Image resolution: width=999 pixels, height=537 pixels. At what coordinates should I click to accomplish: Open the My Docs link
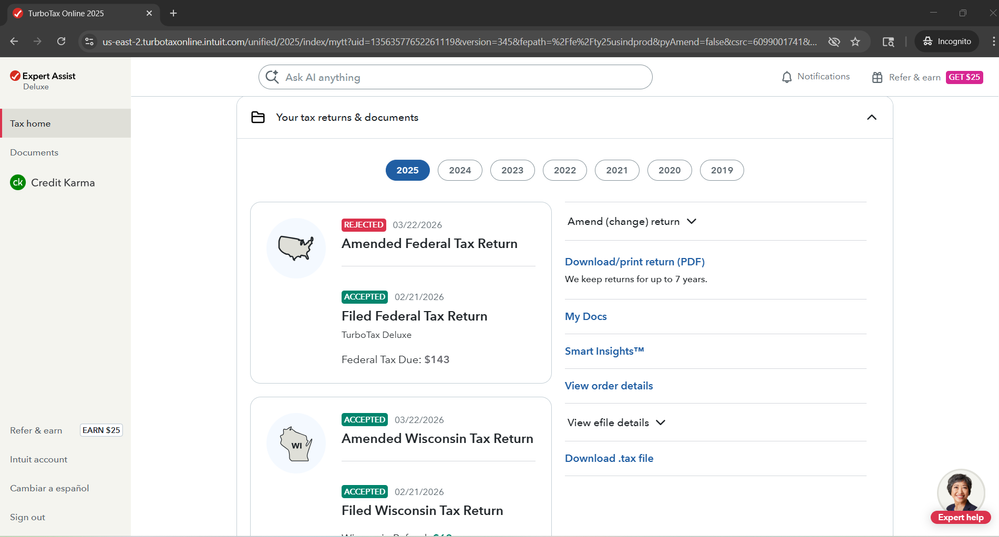click(x=586, y=317)
